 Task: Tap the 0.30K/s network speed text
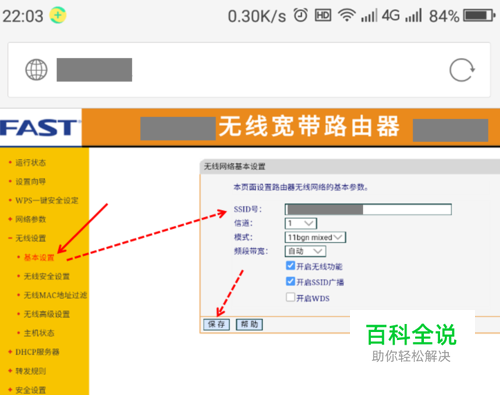(x=257, y=16)
